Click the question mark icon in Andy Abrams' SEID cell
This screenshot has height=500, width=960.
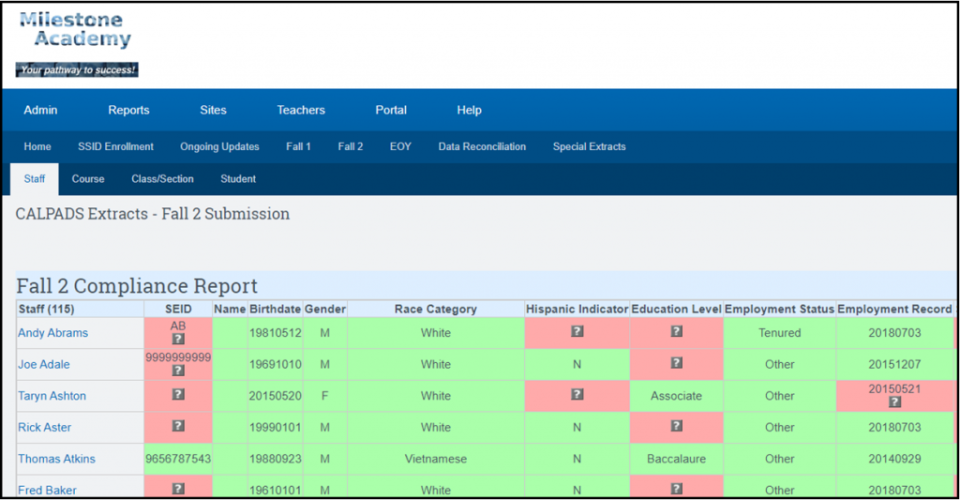coord(178,338)
